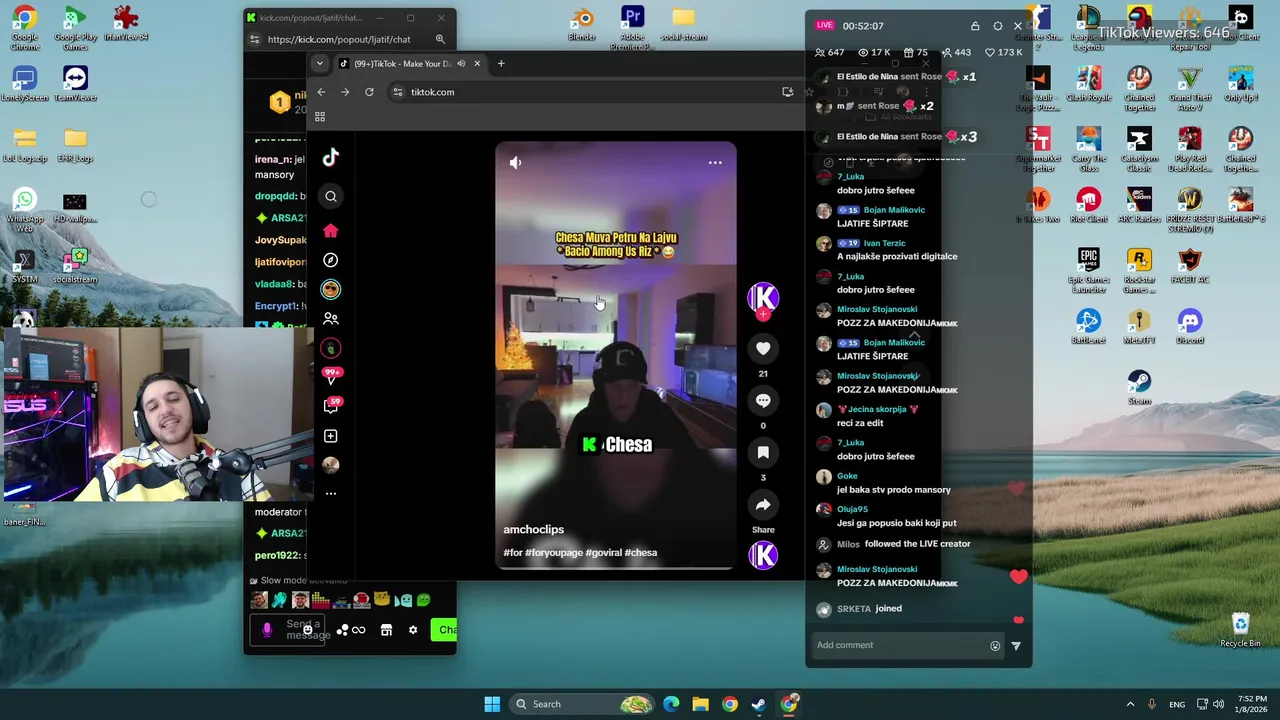1280x720 pixels.
Task: Toggle purple microphone in Kick chat
Action: (x=267, y=630)
